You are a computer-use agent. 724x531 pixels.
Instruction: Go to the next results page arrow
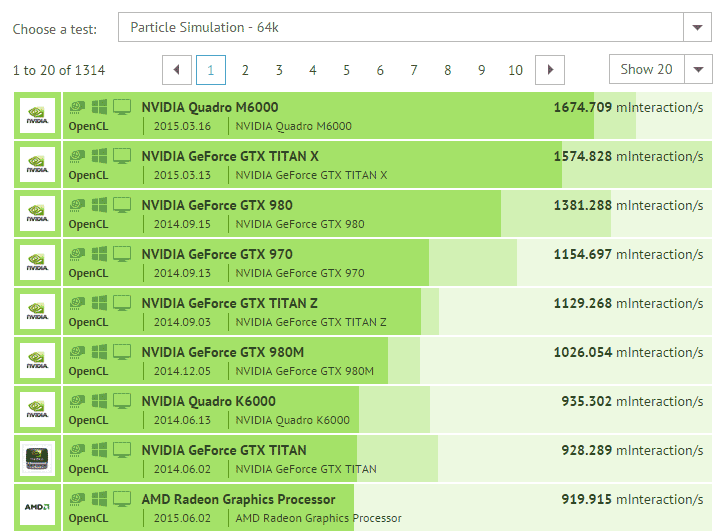point(550,70)
